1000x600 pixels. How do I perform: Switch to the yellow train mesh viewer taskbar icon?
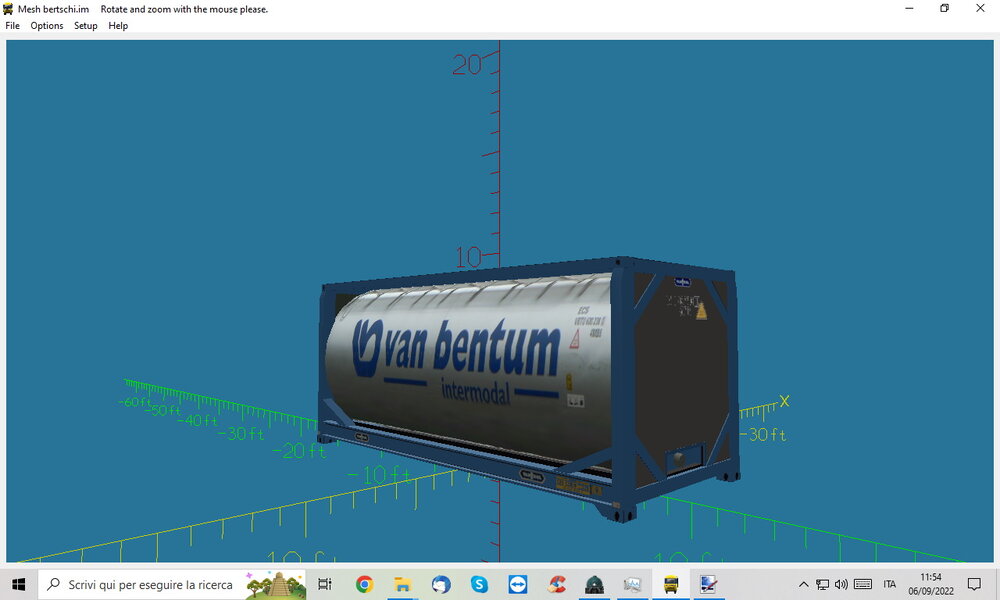pyautogui.click(x=671, y=584)
